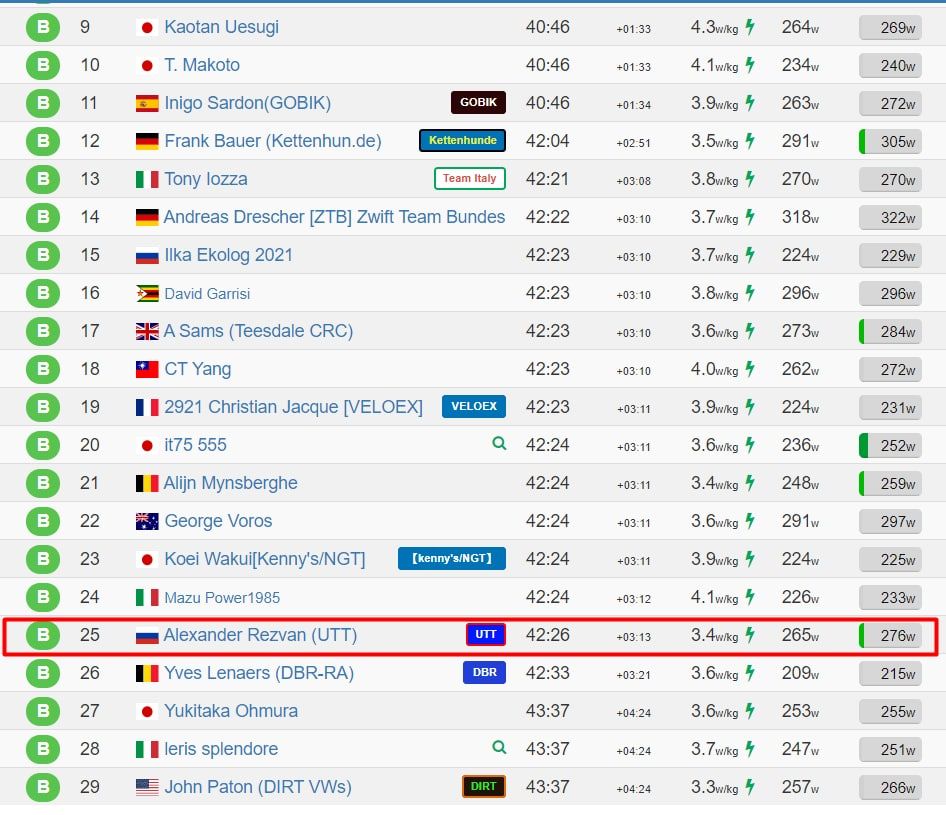The width and height of the screenshot is (946, 815).
Task: Click Taiwan flag next to CT Yang
Action: click(x=147, y=370)
